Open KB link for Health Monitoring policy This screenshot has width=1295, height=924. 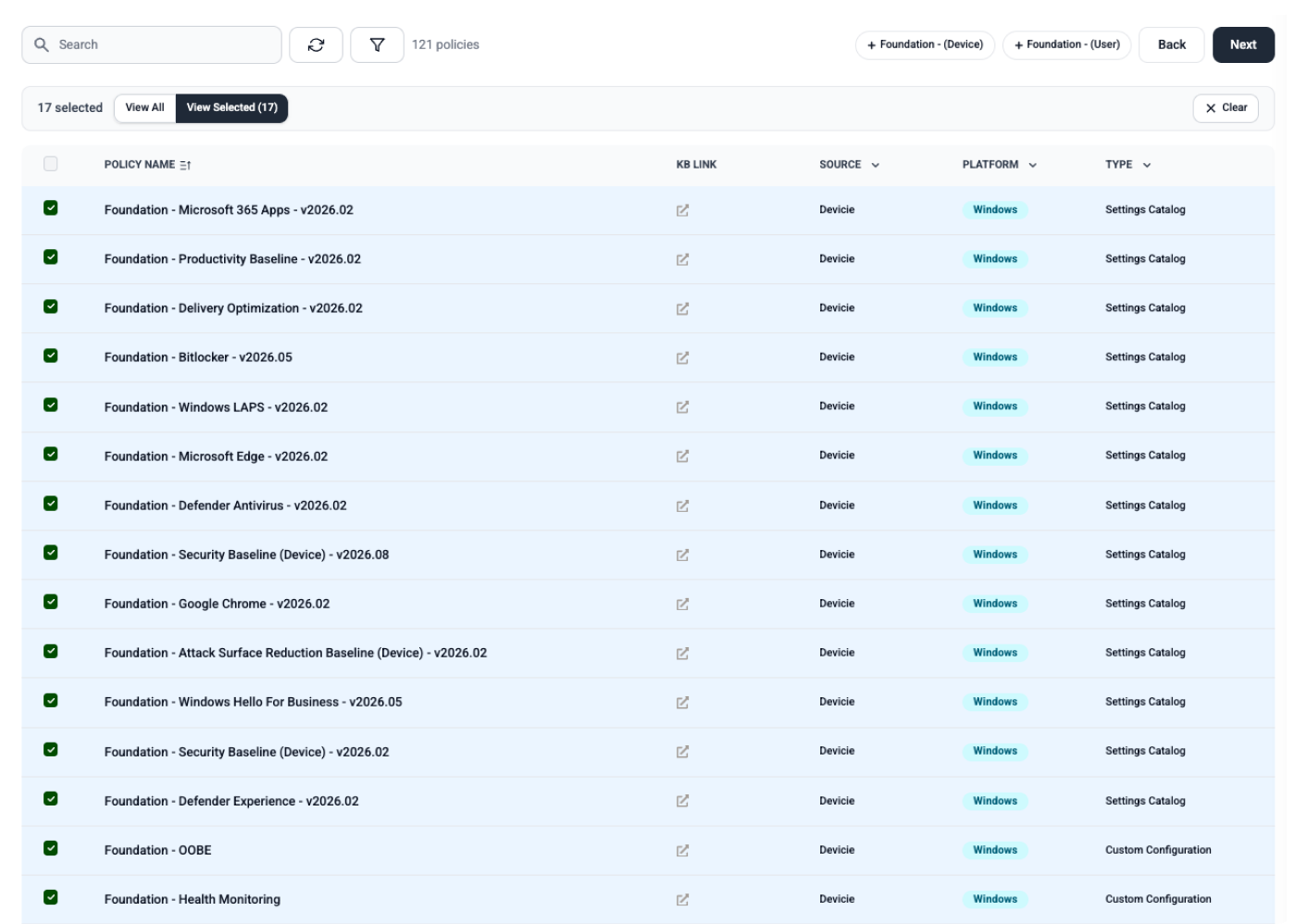[x=682, y=899]
